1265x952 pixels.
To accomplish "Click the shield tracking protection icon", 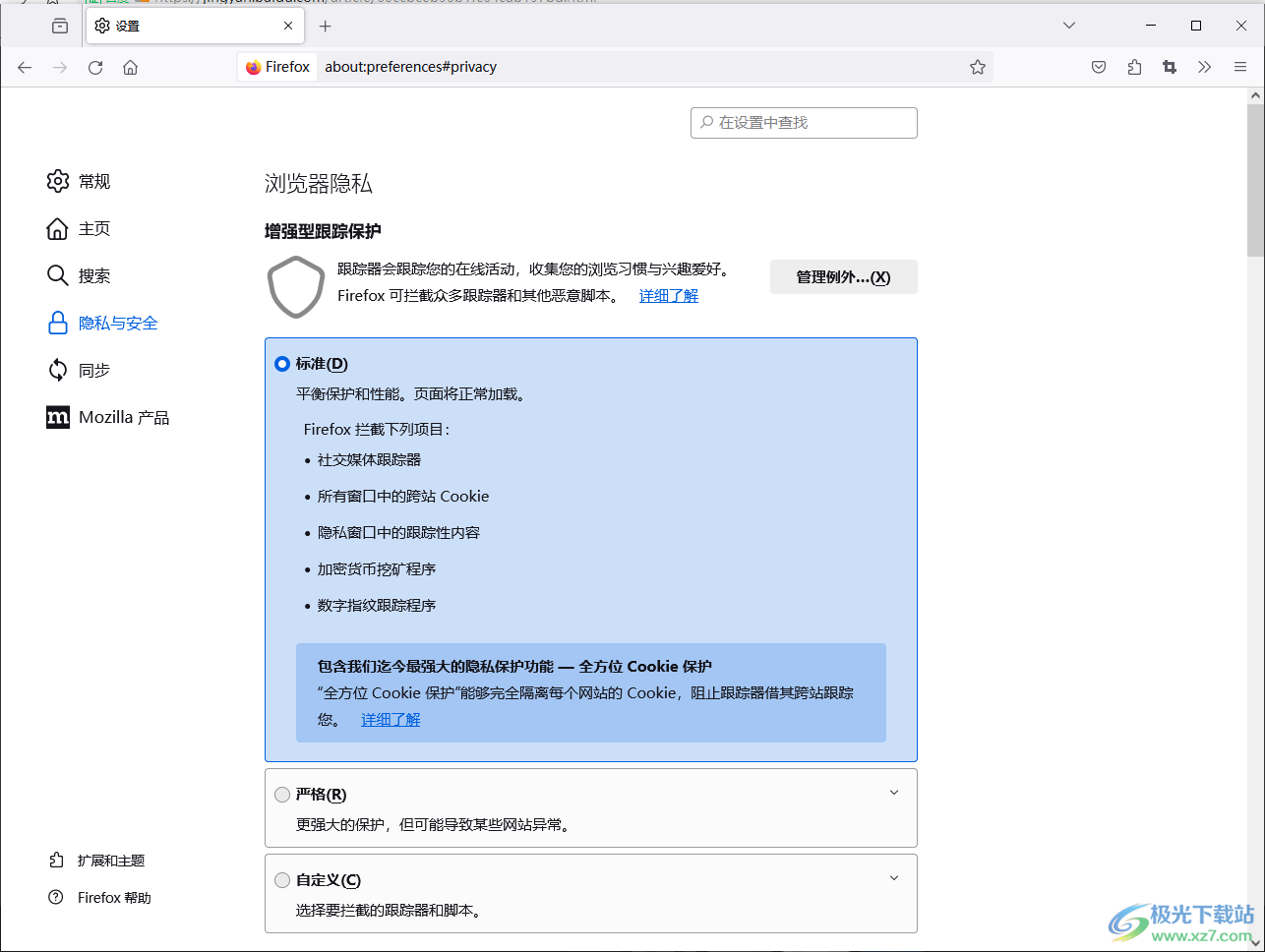I will [295, 286].
